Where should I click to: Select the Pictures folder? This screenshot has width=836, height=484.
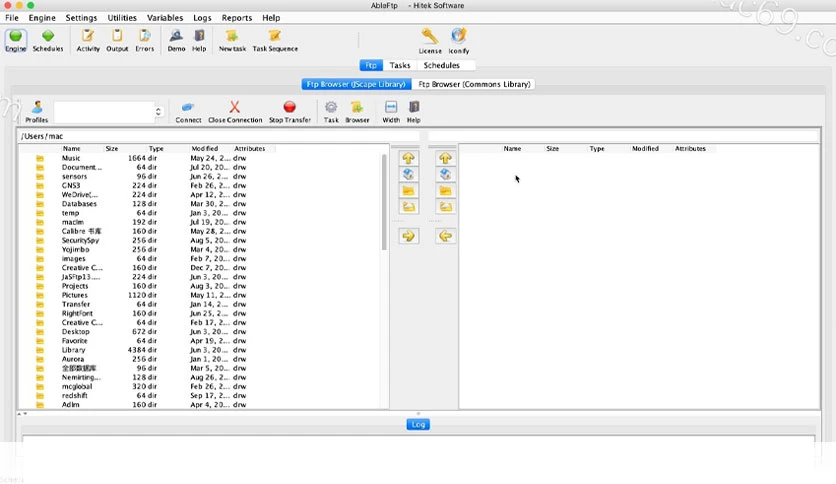[x=75, y=295]
